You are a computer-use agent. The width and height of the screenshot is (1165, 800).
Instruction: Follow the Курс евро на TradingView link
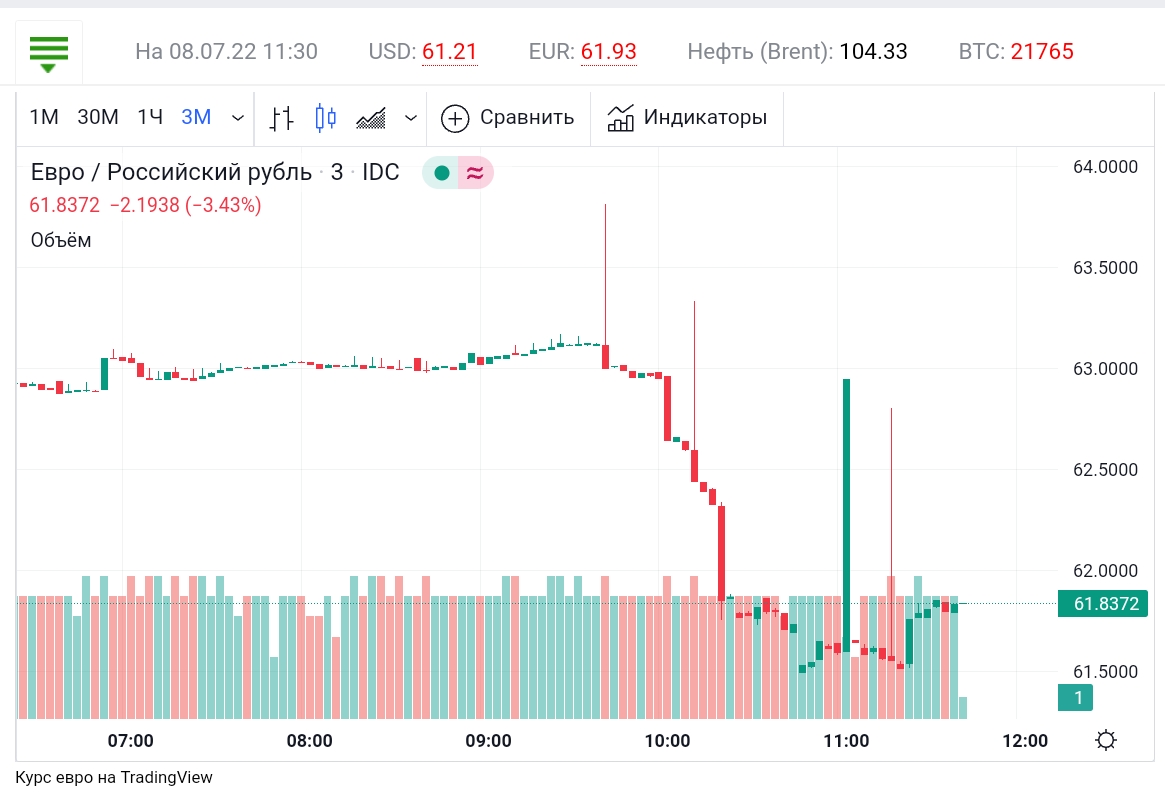coord(114,777)
